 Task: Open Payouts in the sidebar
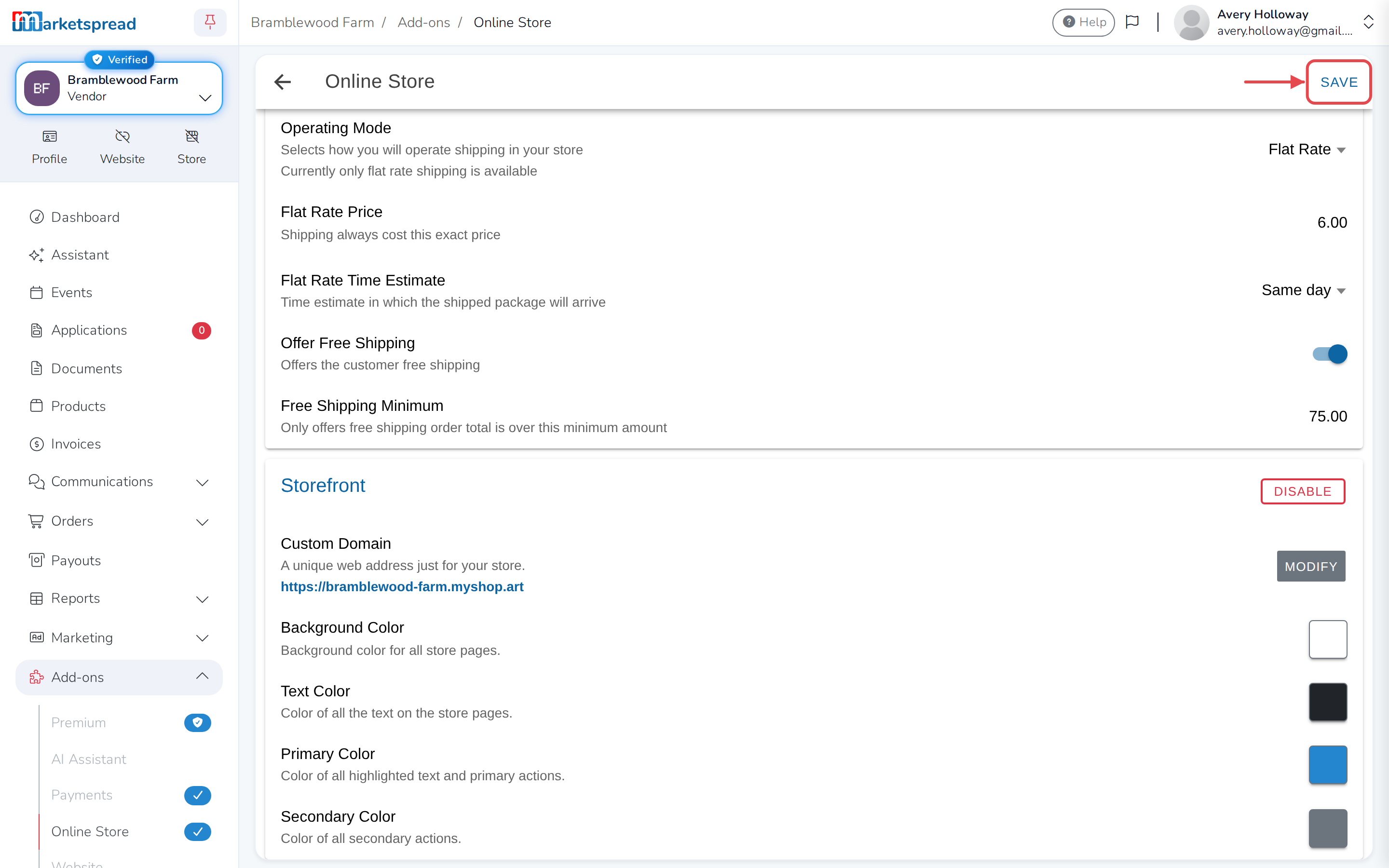coord(119,560)
